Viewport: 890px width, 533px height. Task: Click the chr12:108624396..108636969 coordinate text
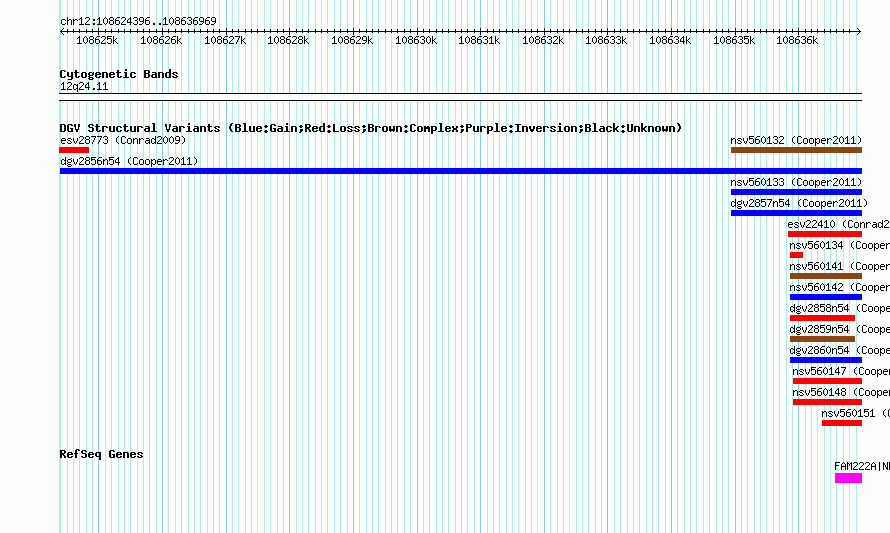(x=138, y=21)
